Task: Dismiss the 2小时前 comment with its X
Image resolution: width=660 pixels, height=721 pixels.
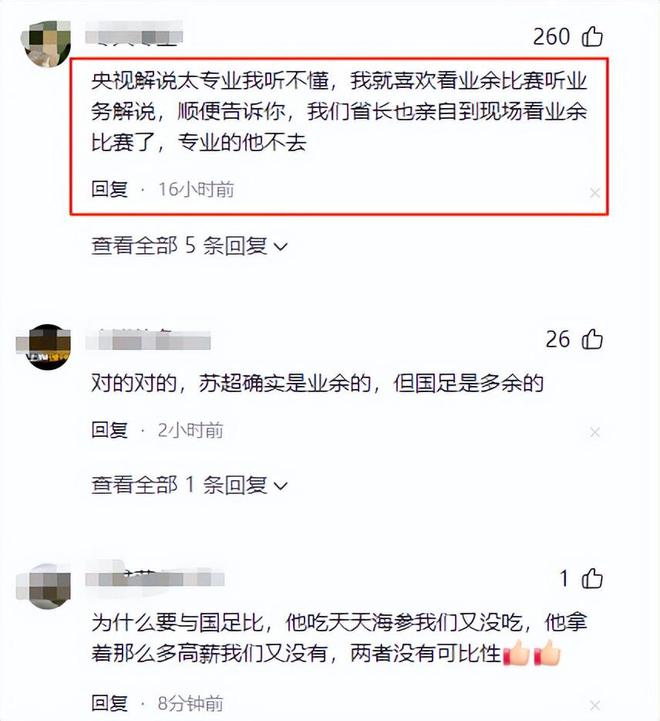Action: [595, 432]
